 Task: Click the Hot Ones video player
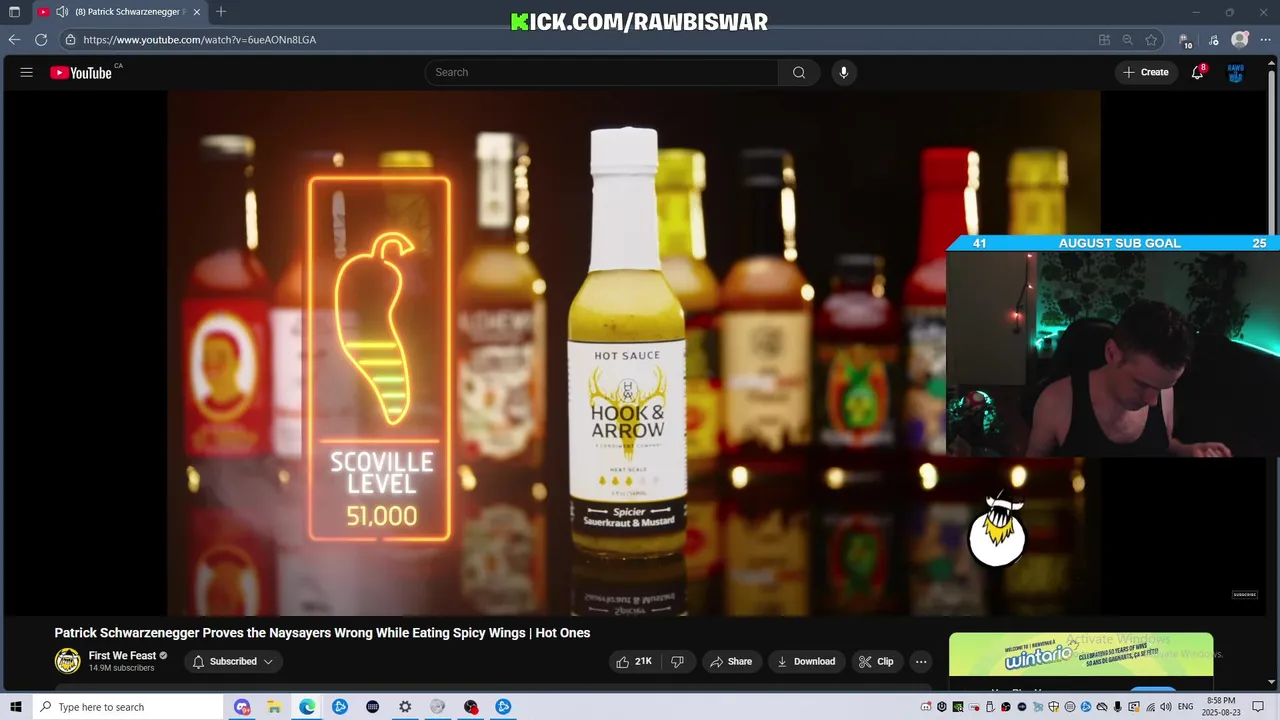[x=634, y=353]
